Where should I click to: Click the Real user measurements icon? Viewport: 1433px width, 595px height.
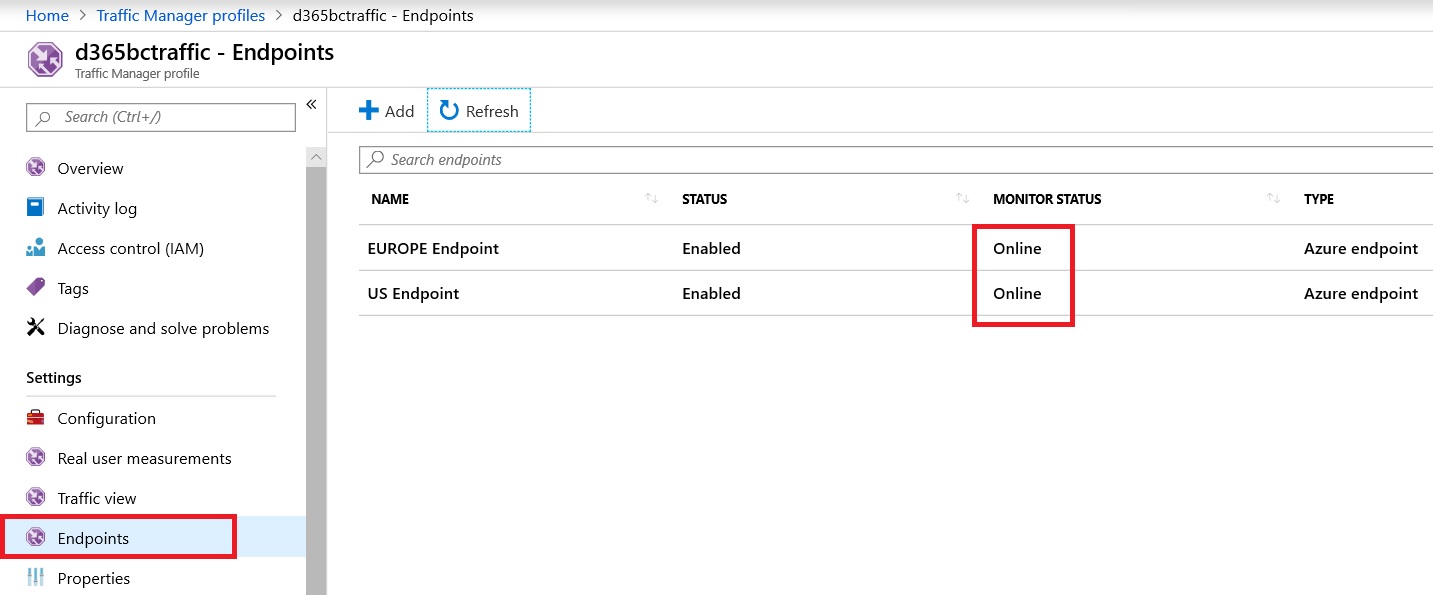point(36,458)
